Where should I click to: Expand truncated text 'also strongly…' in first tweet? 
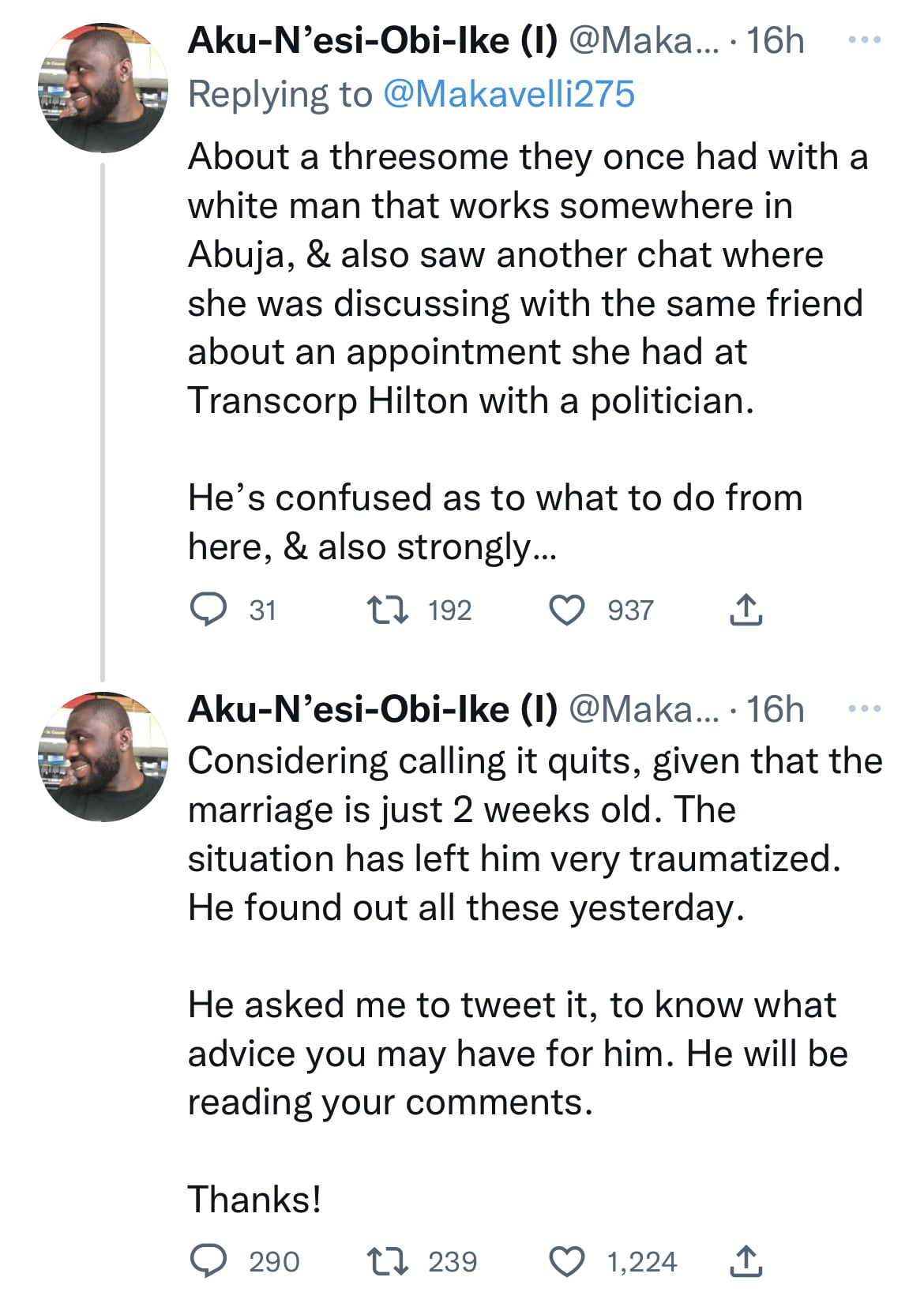(x=438, y=547)
